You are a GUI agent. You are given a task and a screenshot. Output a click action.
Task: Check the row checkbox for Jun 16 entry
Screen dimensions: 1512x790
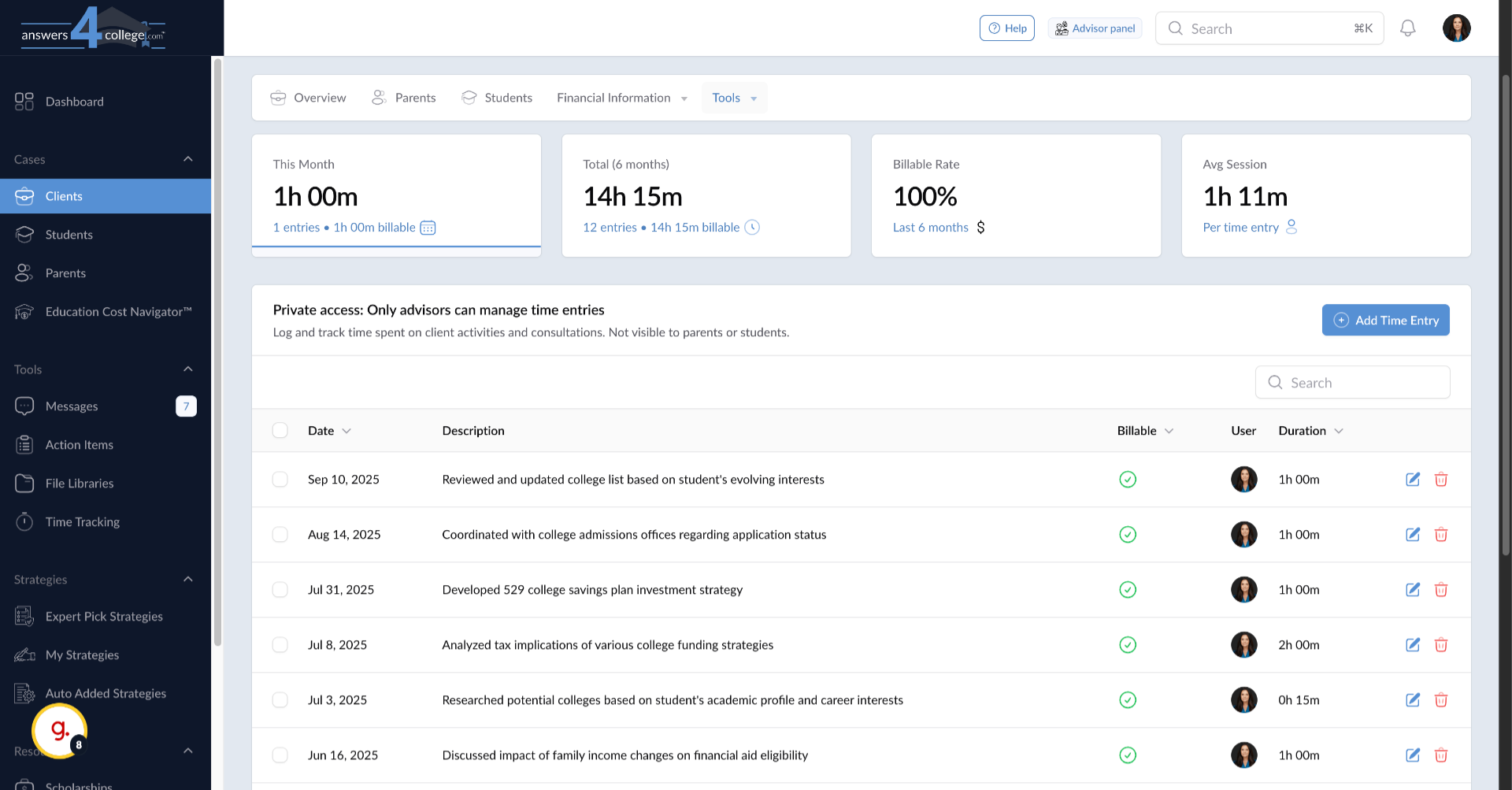coord(280,755)
